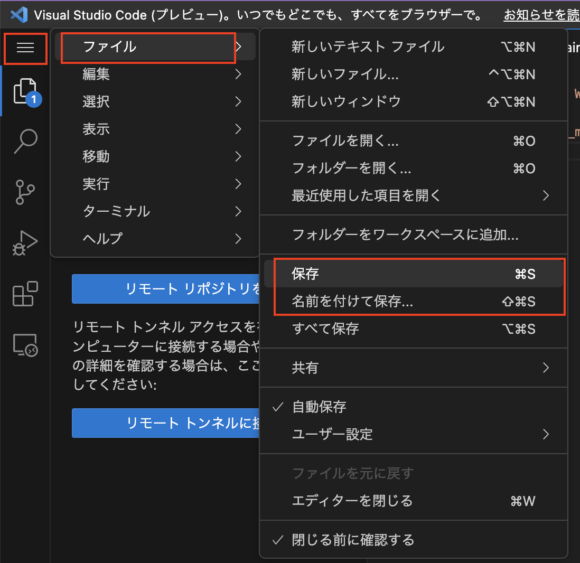
Task: Choose 新しいテキスト ファイル
Action: tap(414, 47)
